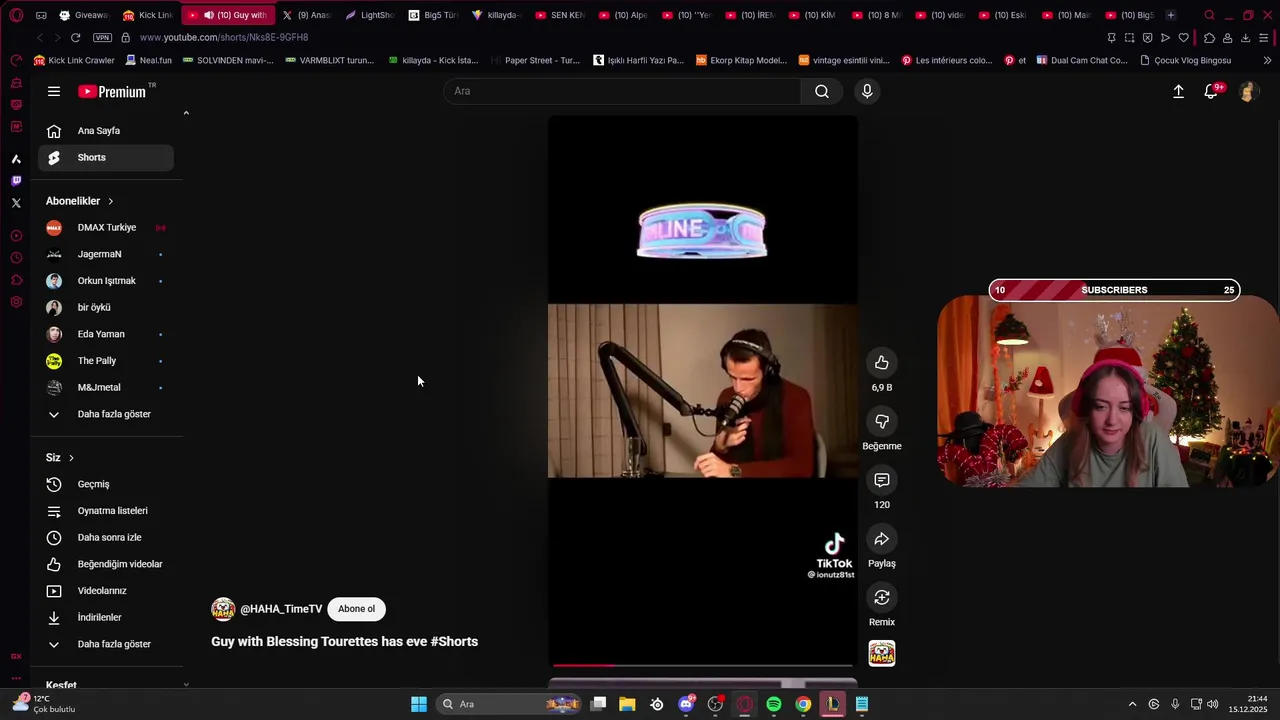Expand Siz section chevron

coord(71,458)
